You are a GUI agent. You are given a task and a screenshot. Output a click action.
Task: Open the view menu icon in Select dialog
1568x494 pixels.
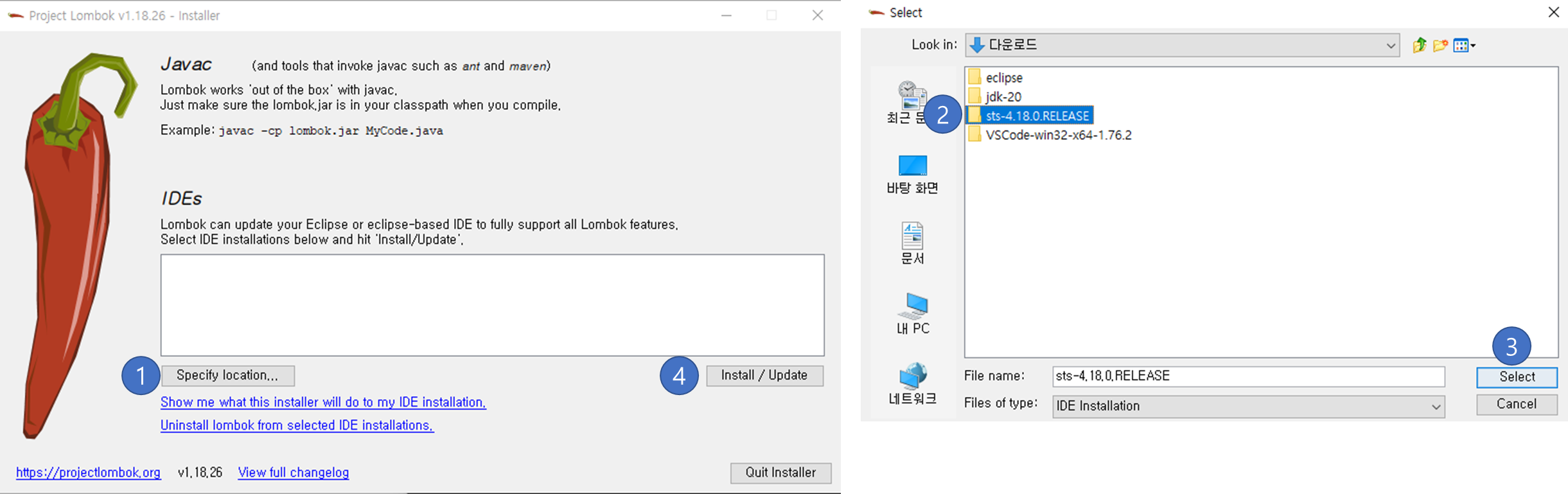(1464, 45)
